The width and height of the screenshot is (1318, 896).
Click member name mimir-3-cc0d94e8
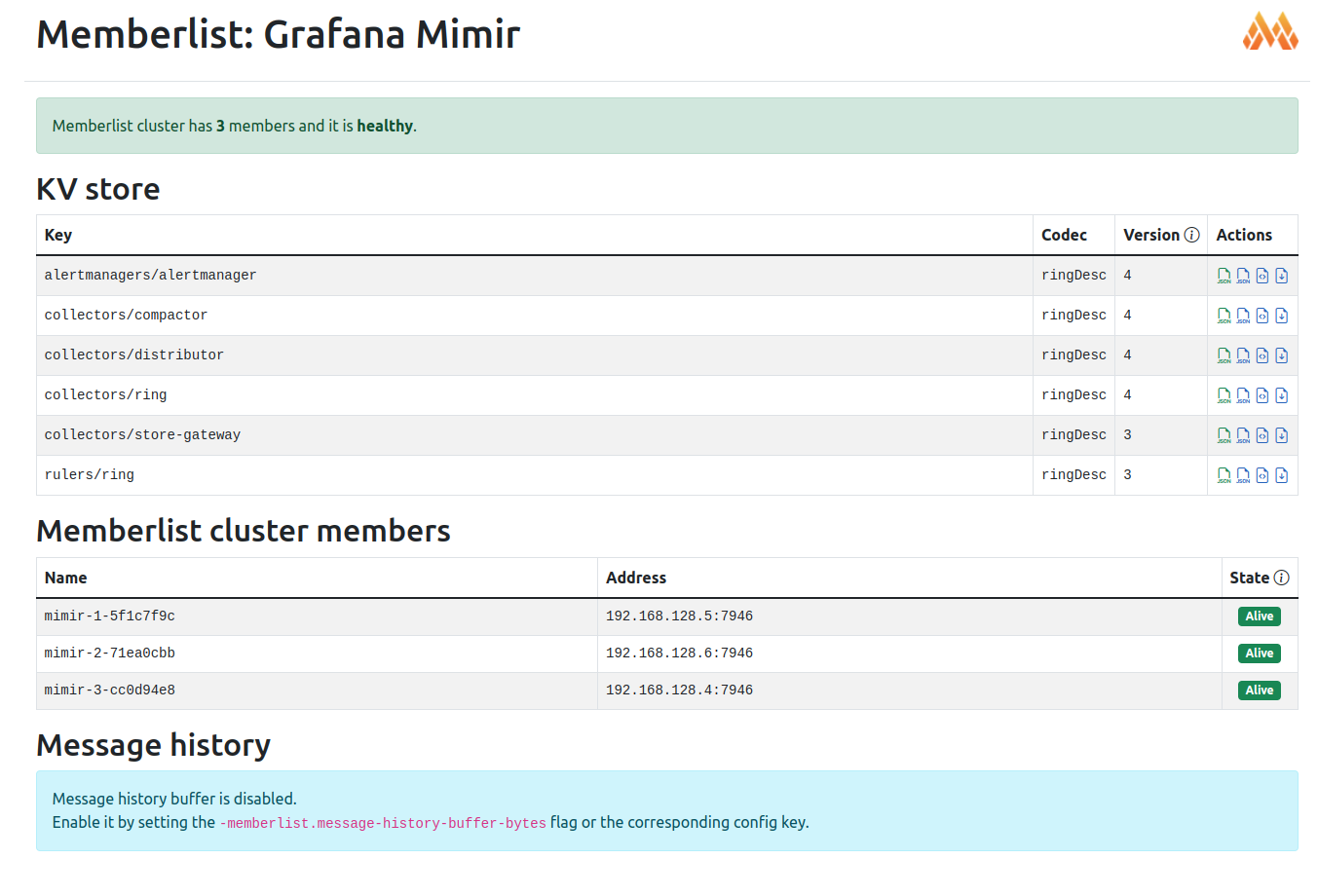(109, 691)
